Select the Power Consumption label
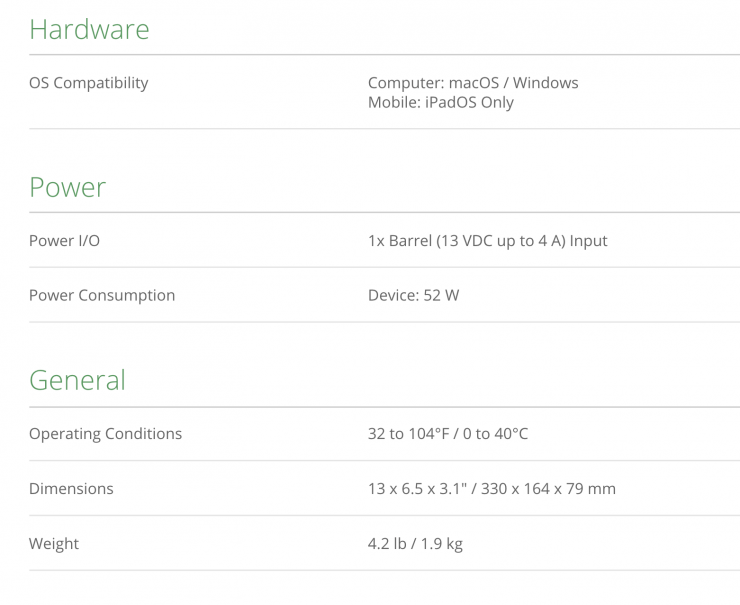This screenshot has width=740, height=605. tap(102, 295)
